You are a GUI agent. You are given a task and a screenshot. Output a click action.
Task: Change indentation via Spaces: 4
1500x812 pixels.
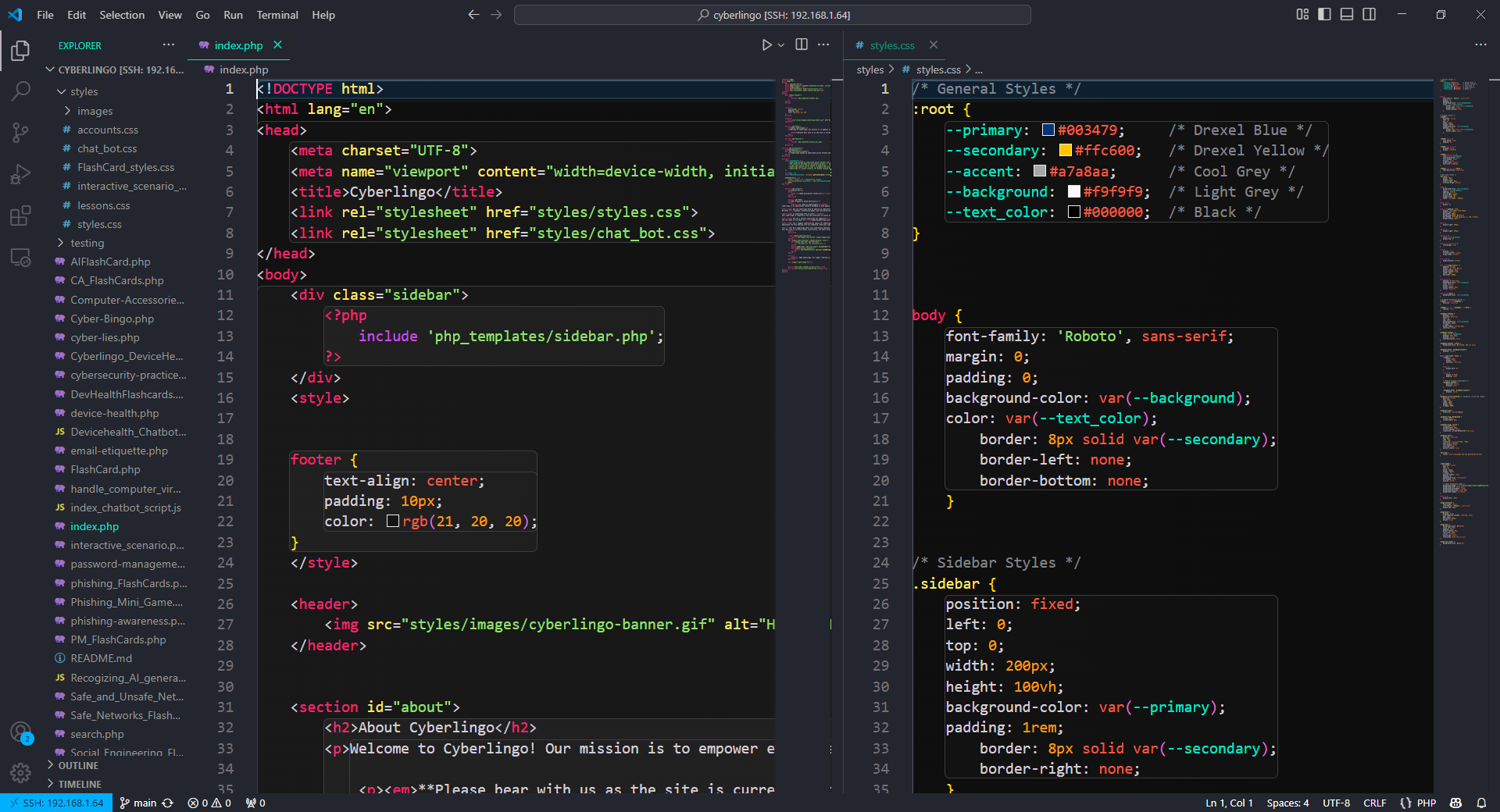point(1287,803)
